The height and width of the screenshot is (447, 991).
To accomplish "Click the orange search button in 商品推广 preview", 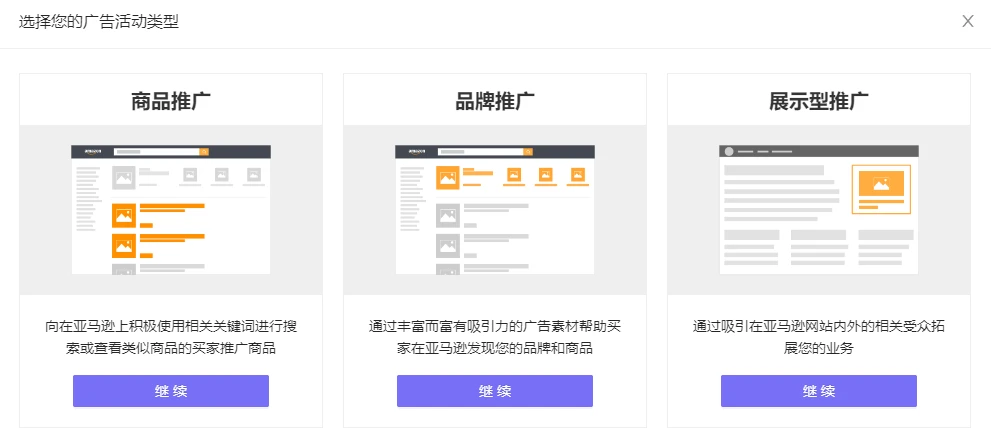I will 205,152.
